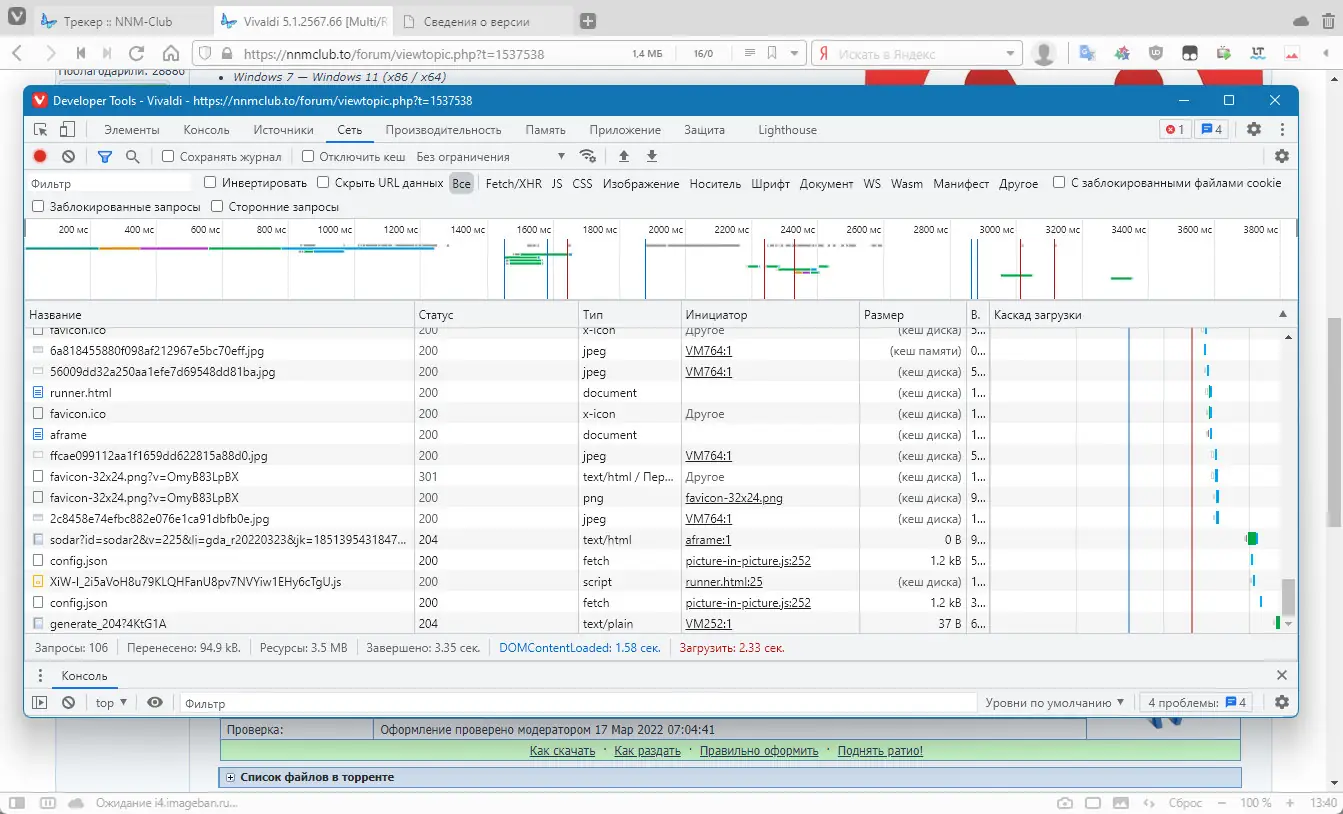The width and height of the screenshot is (1343, 814).
Task: Expand the Уровни по умолчанию dropdown
Action: click(1055, 703)
